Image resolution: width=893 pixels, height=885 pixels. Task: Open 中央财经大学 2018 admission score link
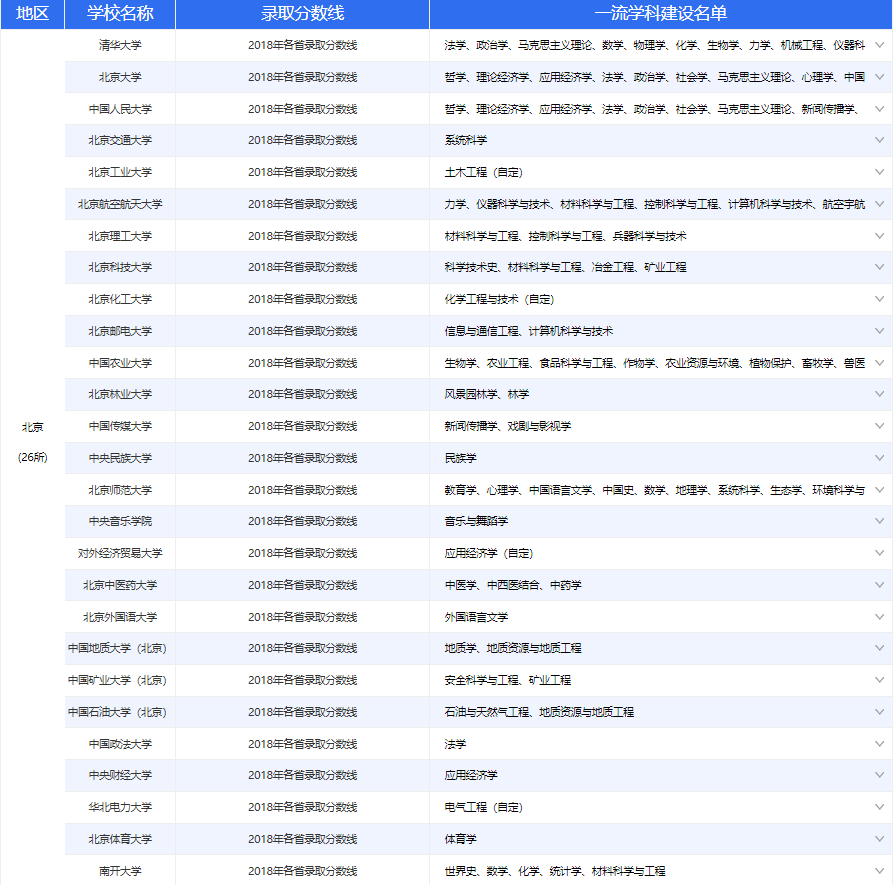(x=302, y=775)
